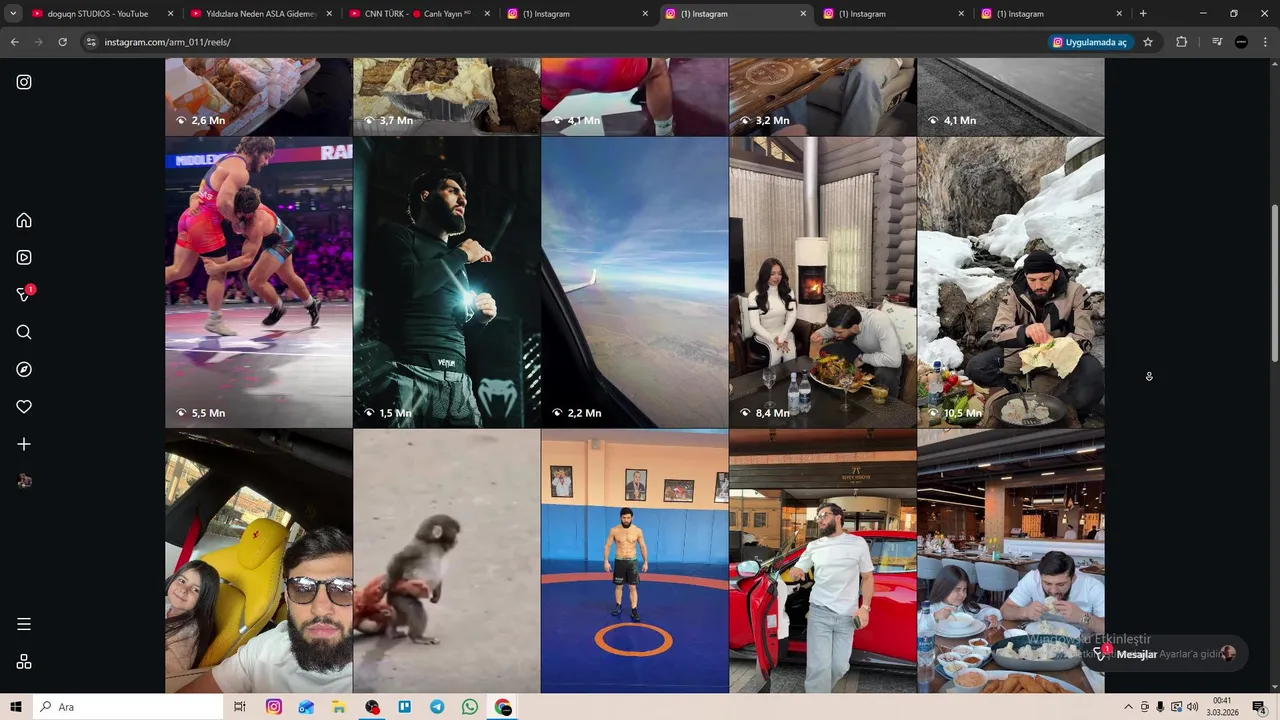Open a new browser tab
This screenshot has height=720, width=1280.
1143,14
